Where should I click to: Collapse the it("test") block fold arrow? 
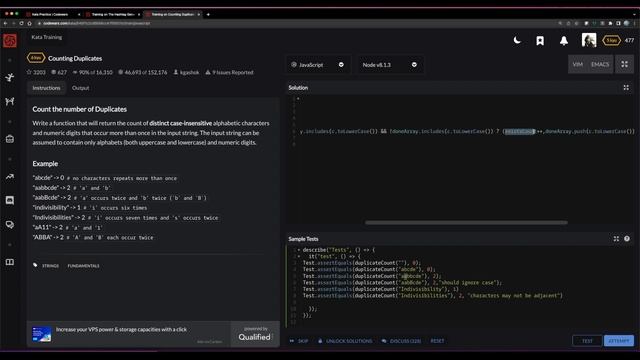[x=299, y=256]
